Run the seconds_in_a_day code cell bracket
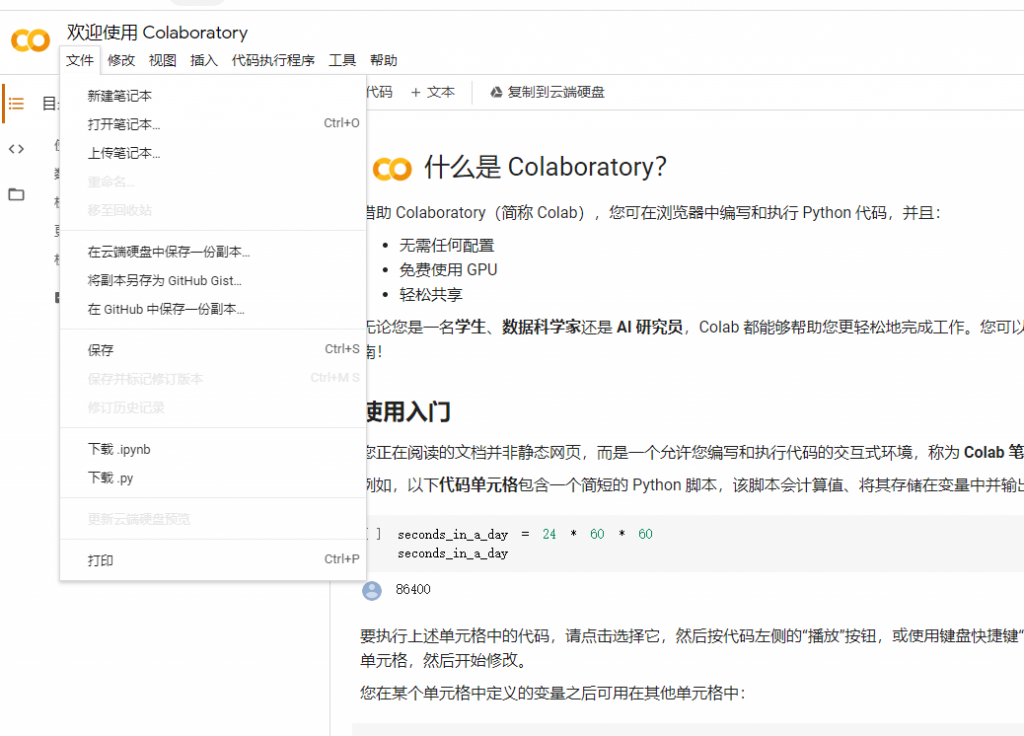 (x=374, y=534)
